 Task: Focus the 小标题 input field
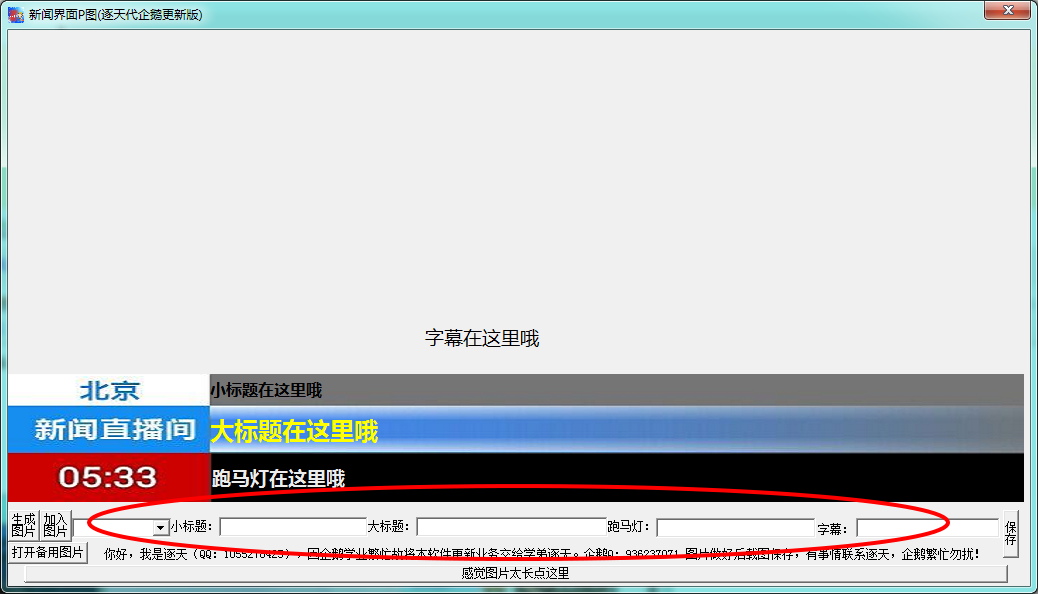(293, 527)
